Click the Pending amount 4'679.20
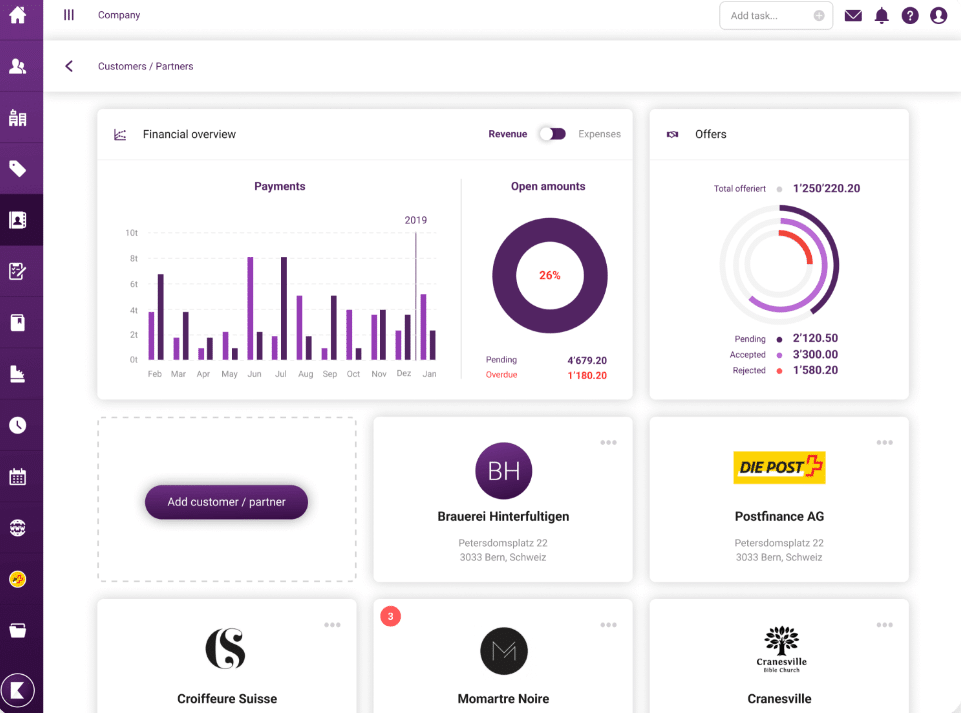Viewport: 961px width, 713px height. coord(587,360)
